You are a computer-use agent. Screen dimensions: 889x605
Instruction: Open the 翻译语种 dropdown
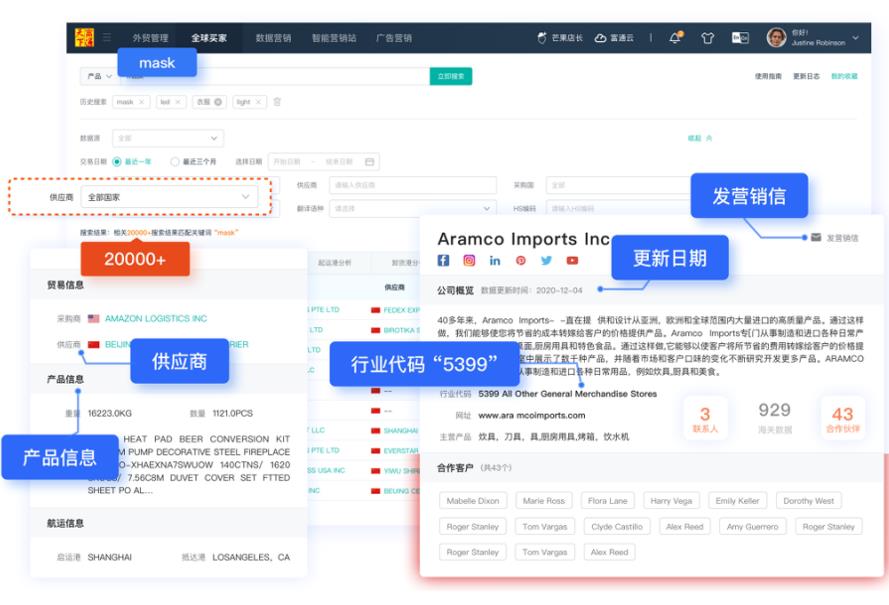[x=412, y=209]
